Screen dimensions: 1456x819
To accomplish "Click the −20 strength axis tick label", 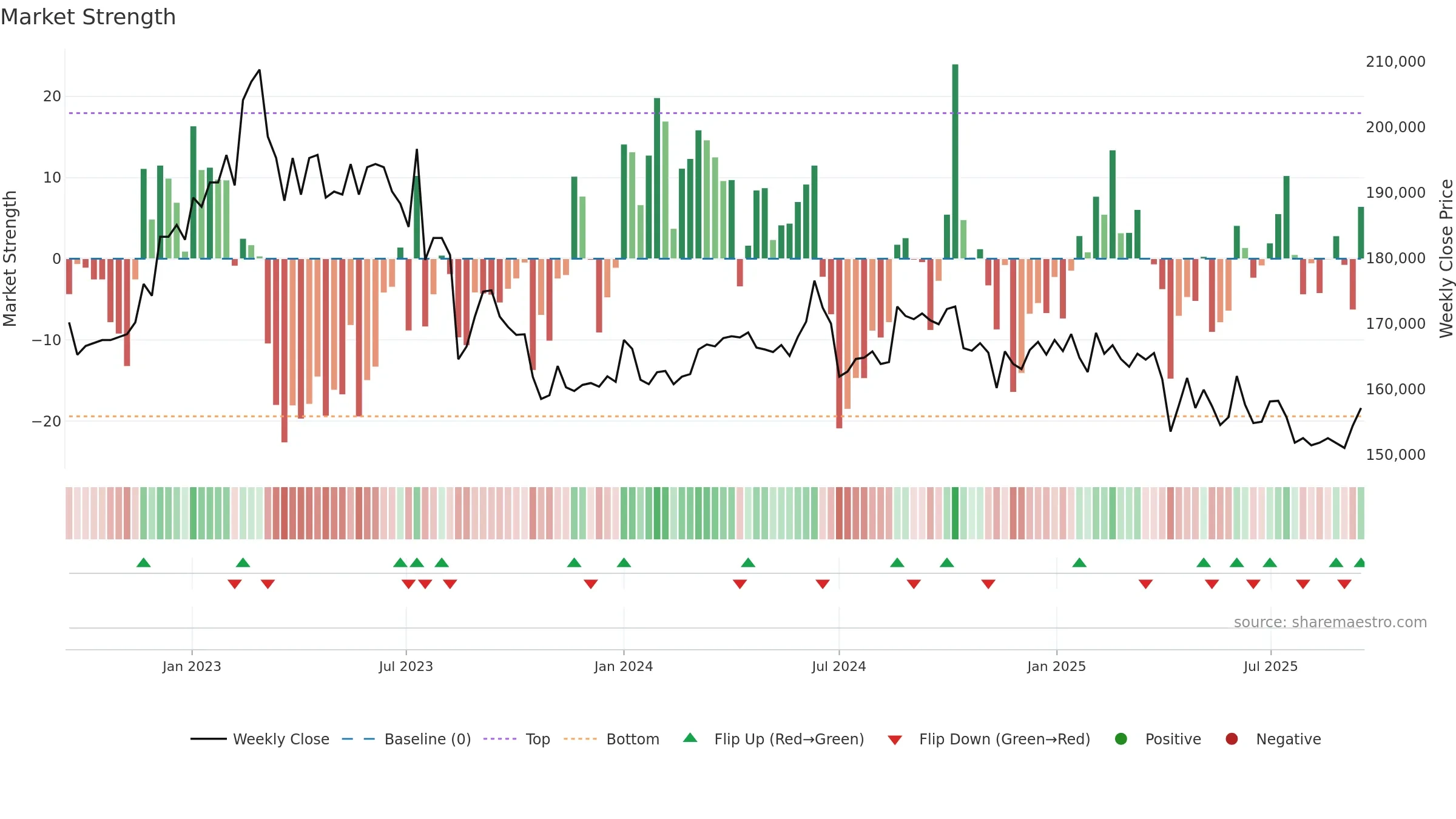I will pyautogui.click(x=47, y=422).
